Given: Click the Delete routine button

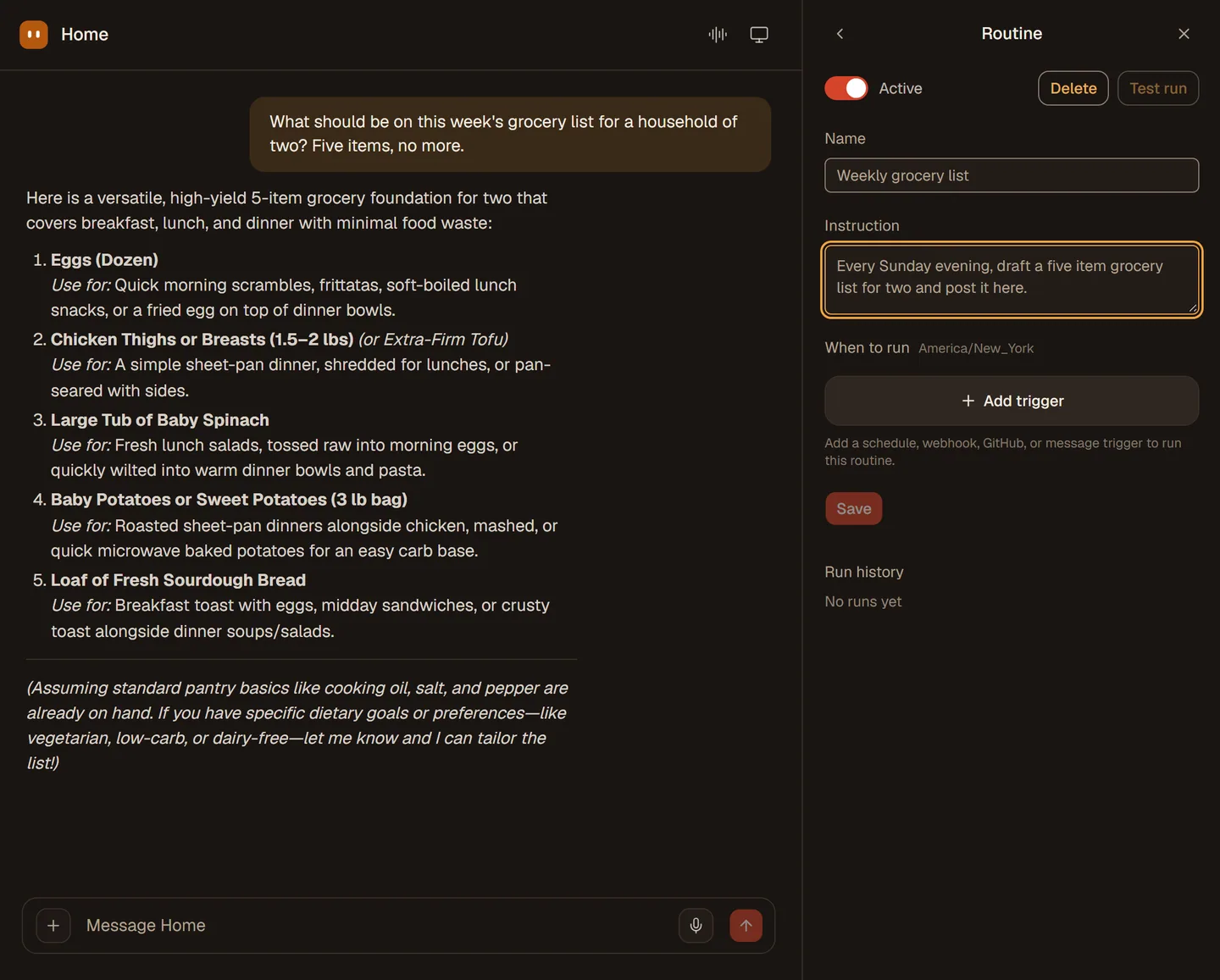Looking at the screenshot, I should click(x=1073, y=88).
